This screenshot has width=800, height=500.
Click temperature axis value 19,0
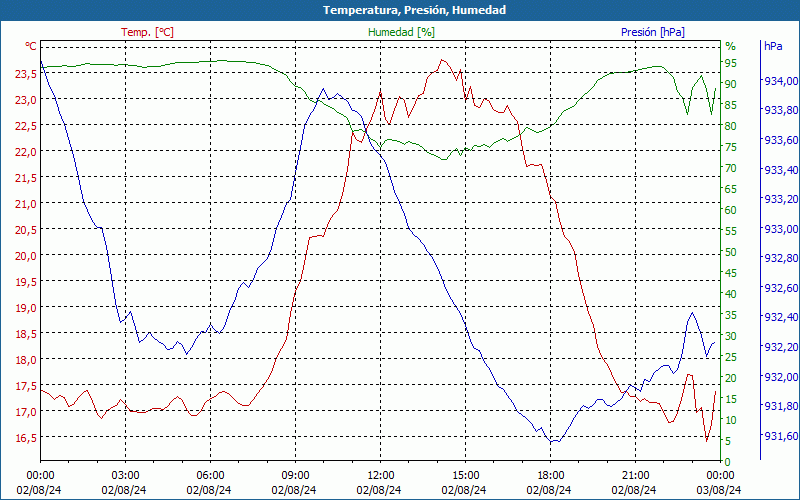pos(26,308)
